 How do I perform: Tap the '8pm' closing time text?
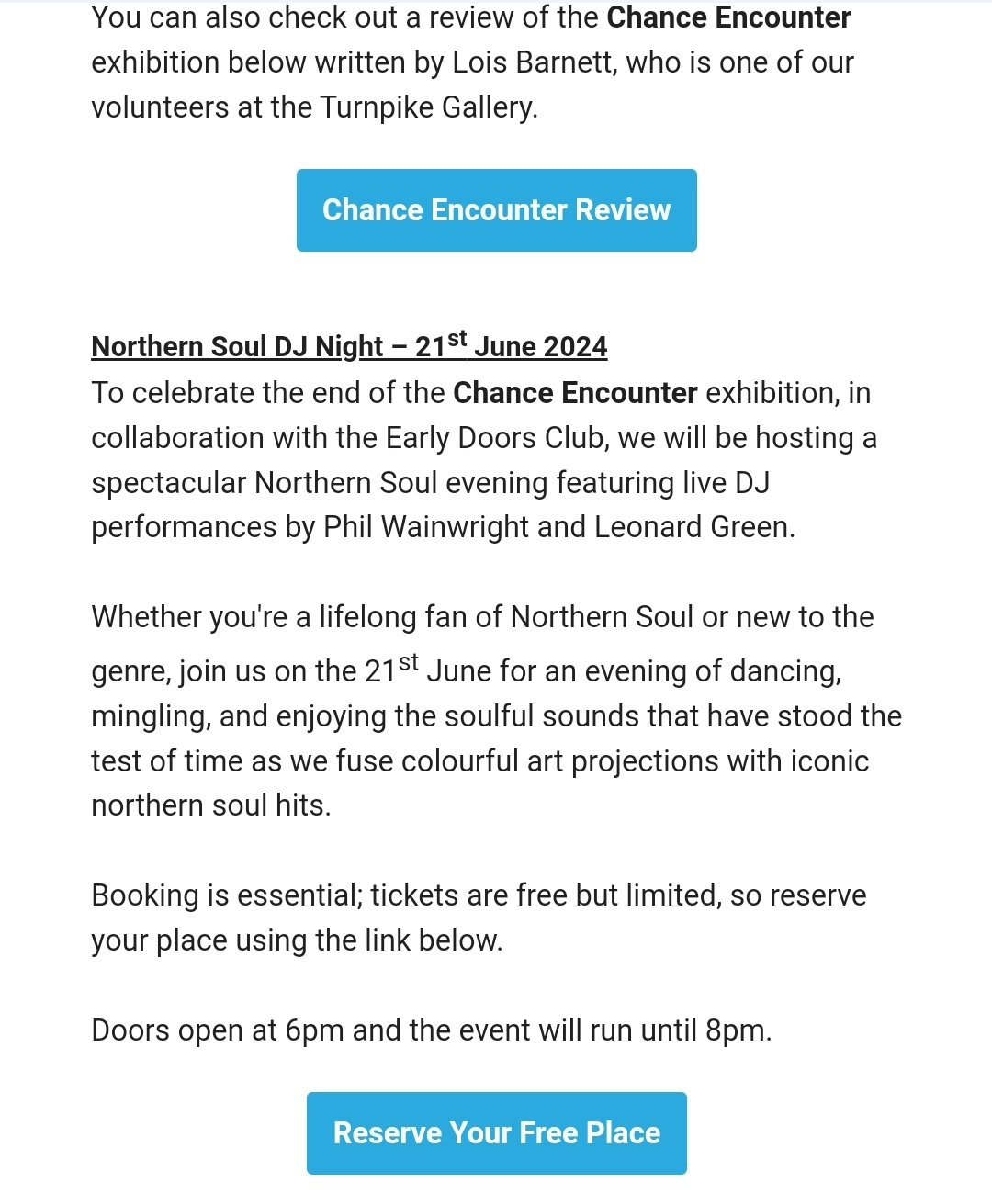pos(736,1030)
